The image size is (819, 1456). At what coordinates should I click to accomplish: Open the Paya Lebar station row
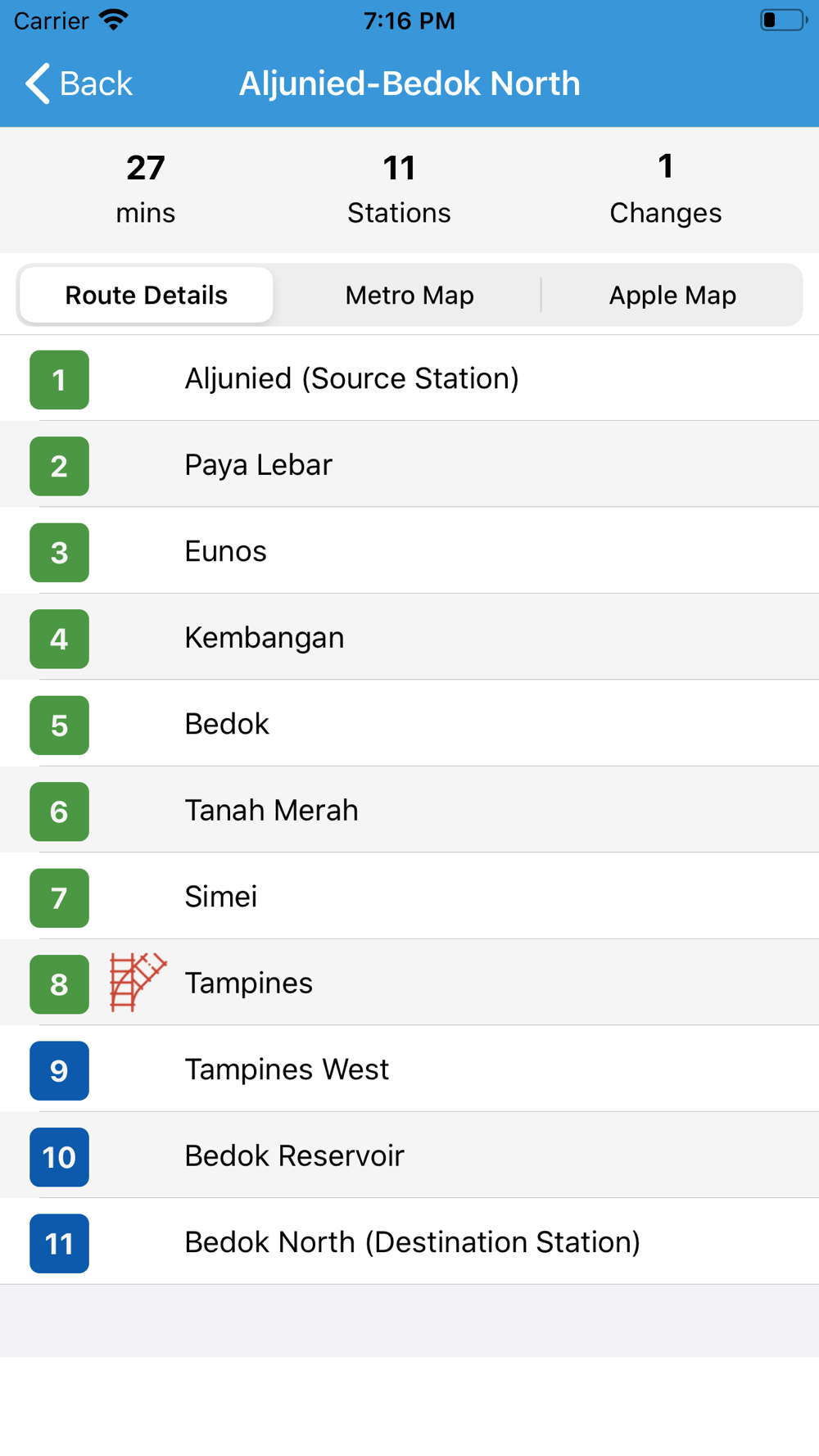click(x=409, y=464)
